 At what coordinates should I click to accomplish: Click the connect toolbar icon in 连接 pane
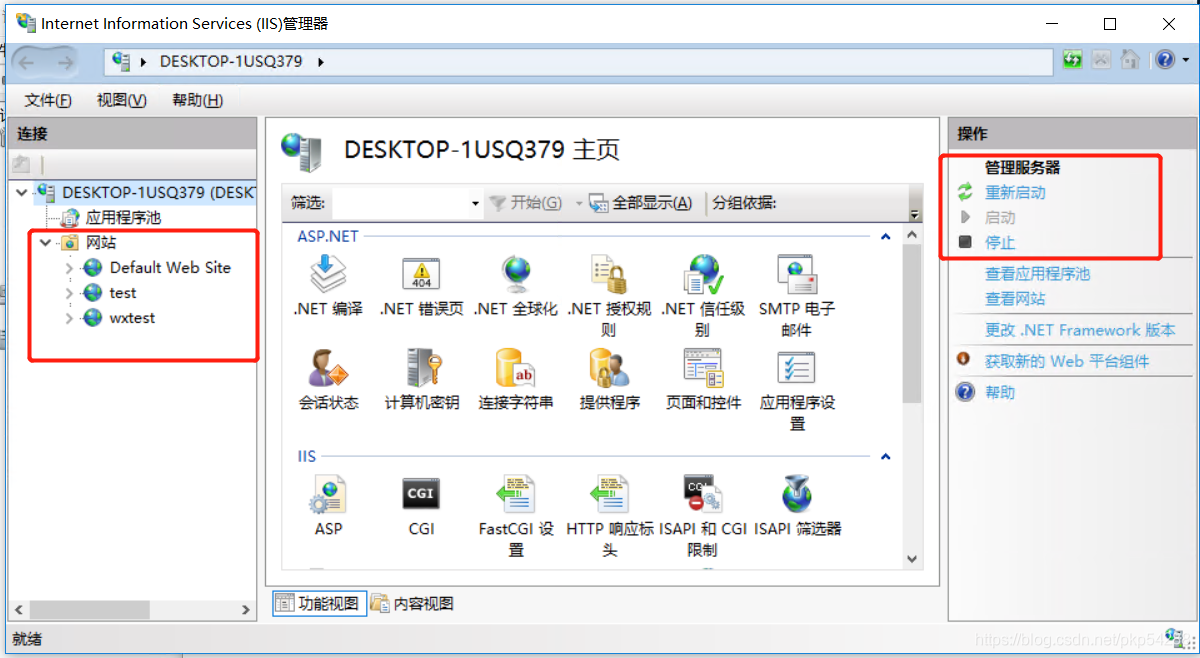pos(21,163)
